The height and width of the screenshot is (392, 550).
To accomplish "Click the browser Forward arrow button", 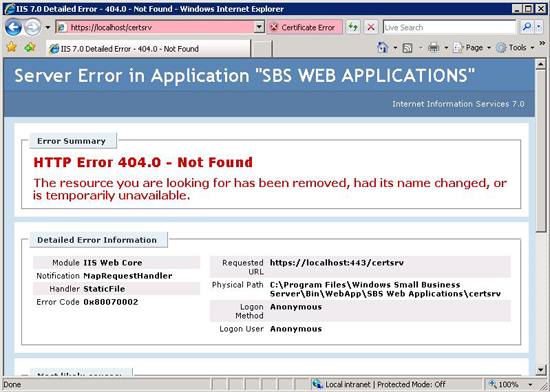I will [x=32, y=27].
